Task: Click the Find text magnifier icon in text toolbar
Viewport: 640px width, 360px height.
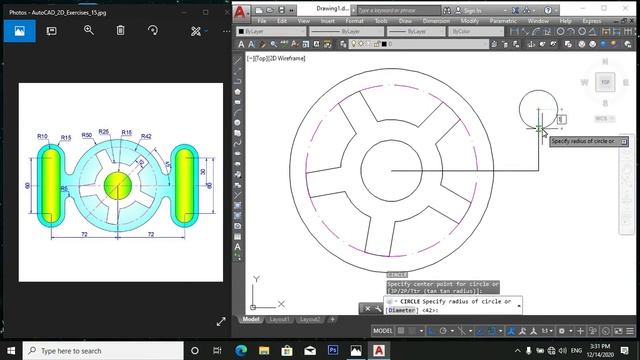Action: (x=273, y=44)
